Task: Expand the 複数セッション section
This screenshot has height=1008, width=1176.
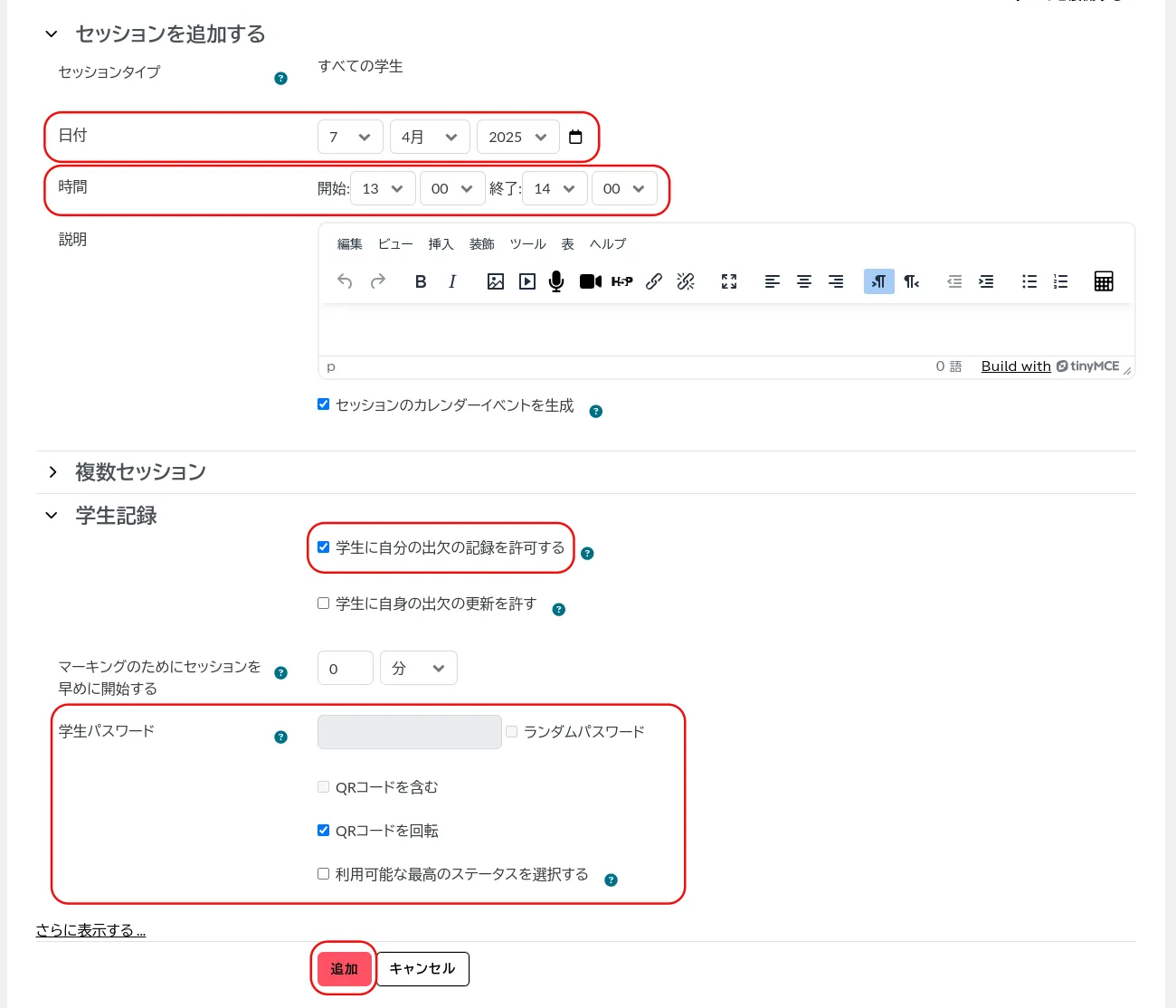Action: (x=140, y=472)
